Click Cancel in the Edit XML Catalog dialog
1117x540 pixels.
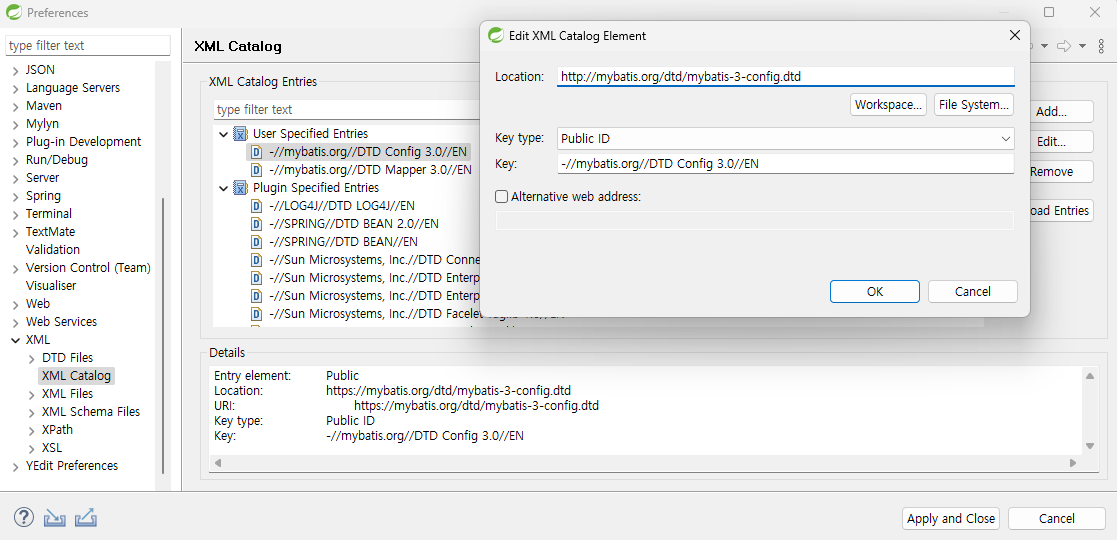coord(972,291)
